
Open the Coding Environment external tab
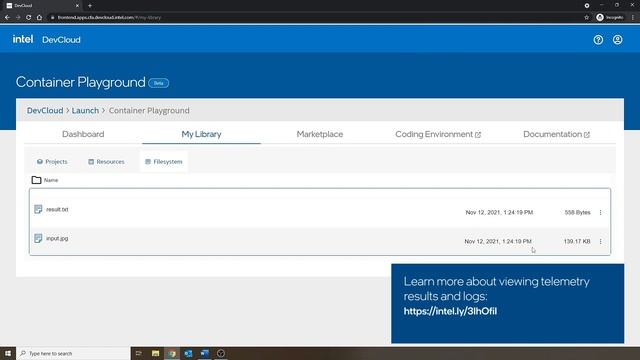pyautogui.click(x=438, y=134)
